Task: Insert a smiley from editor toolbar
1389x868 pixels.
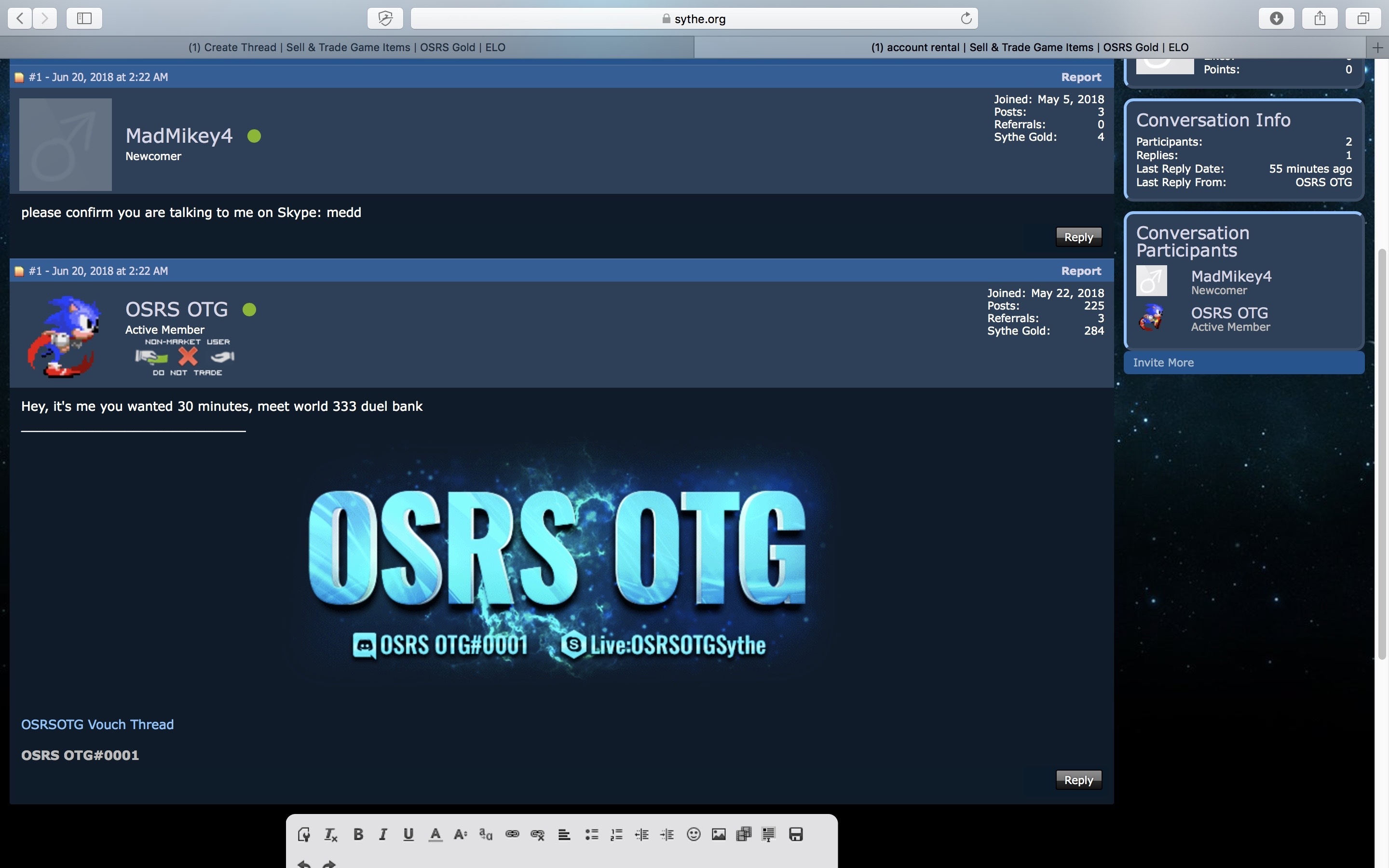Action: coord(694,834)
